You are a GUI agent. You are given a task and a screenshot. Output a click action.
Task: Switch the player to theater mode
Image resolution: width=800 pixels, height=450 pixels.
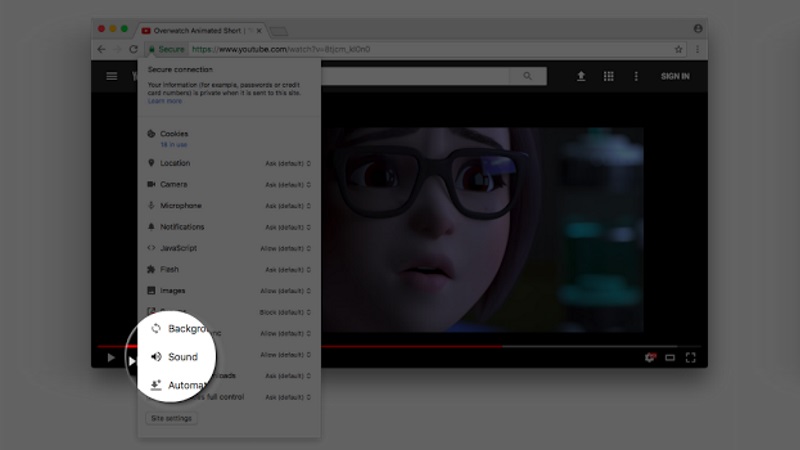670,358
